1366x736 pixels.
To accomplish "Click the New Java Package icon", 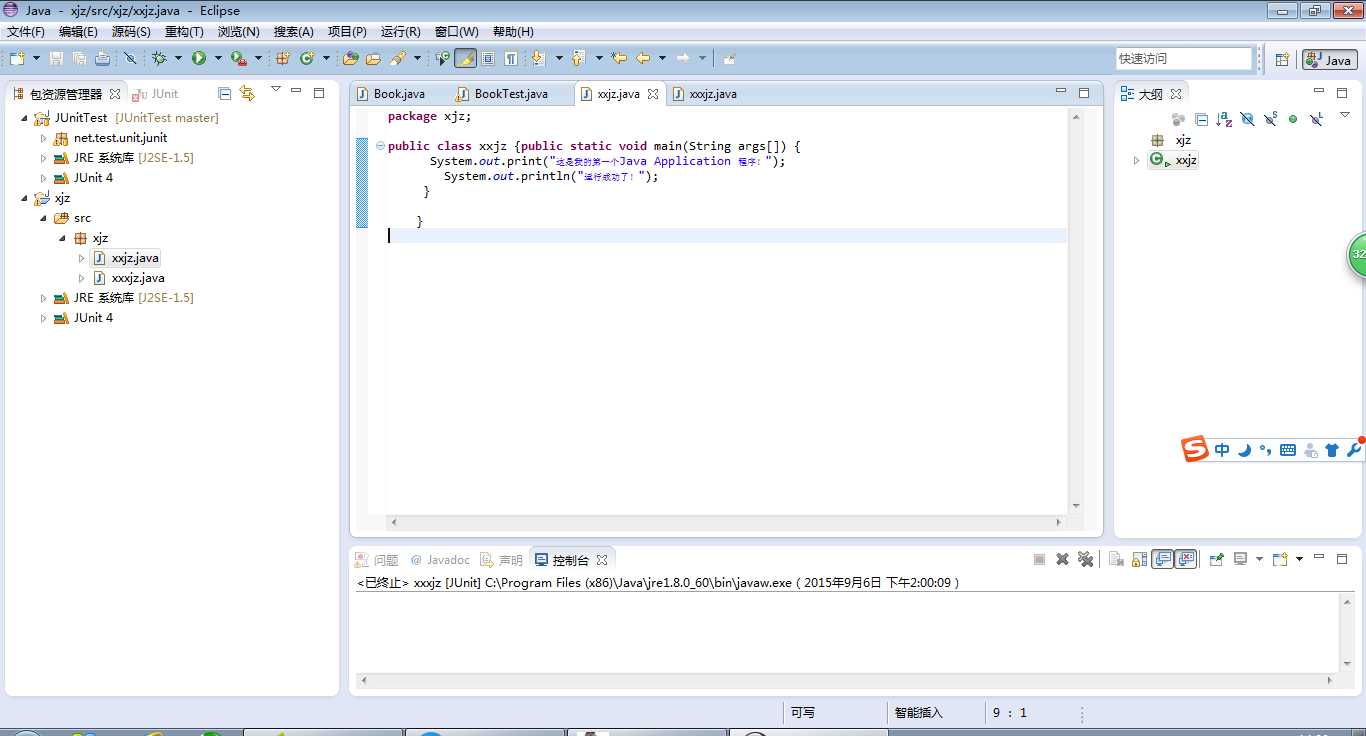I will [283, 59].
